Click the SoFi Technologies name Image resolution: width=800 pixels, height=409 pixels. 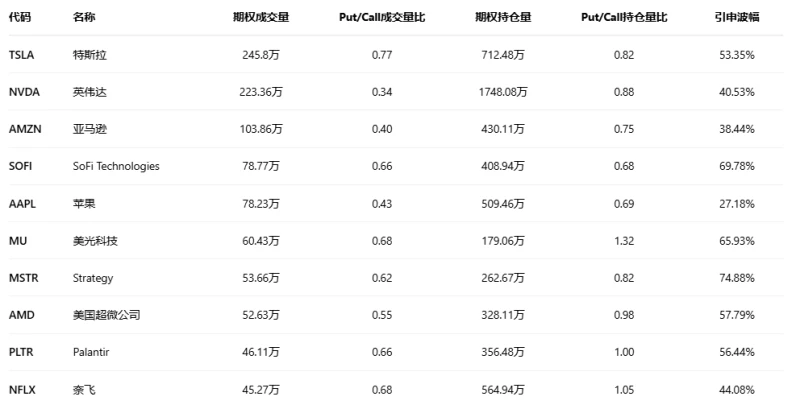click(x=116, y=166)
